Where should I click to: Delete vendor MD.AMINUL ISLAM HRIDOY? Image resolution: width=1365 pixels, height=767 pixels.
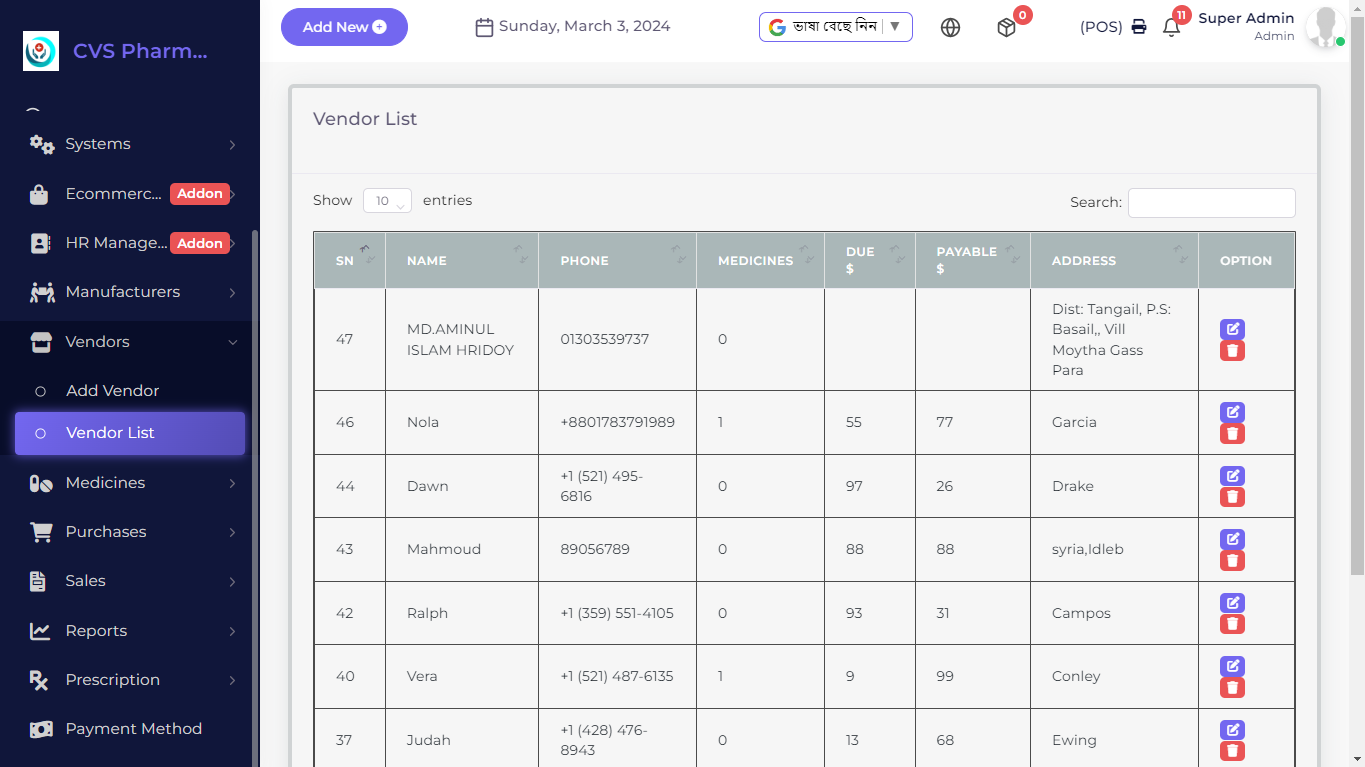[1232, 350]
